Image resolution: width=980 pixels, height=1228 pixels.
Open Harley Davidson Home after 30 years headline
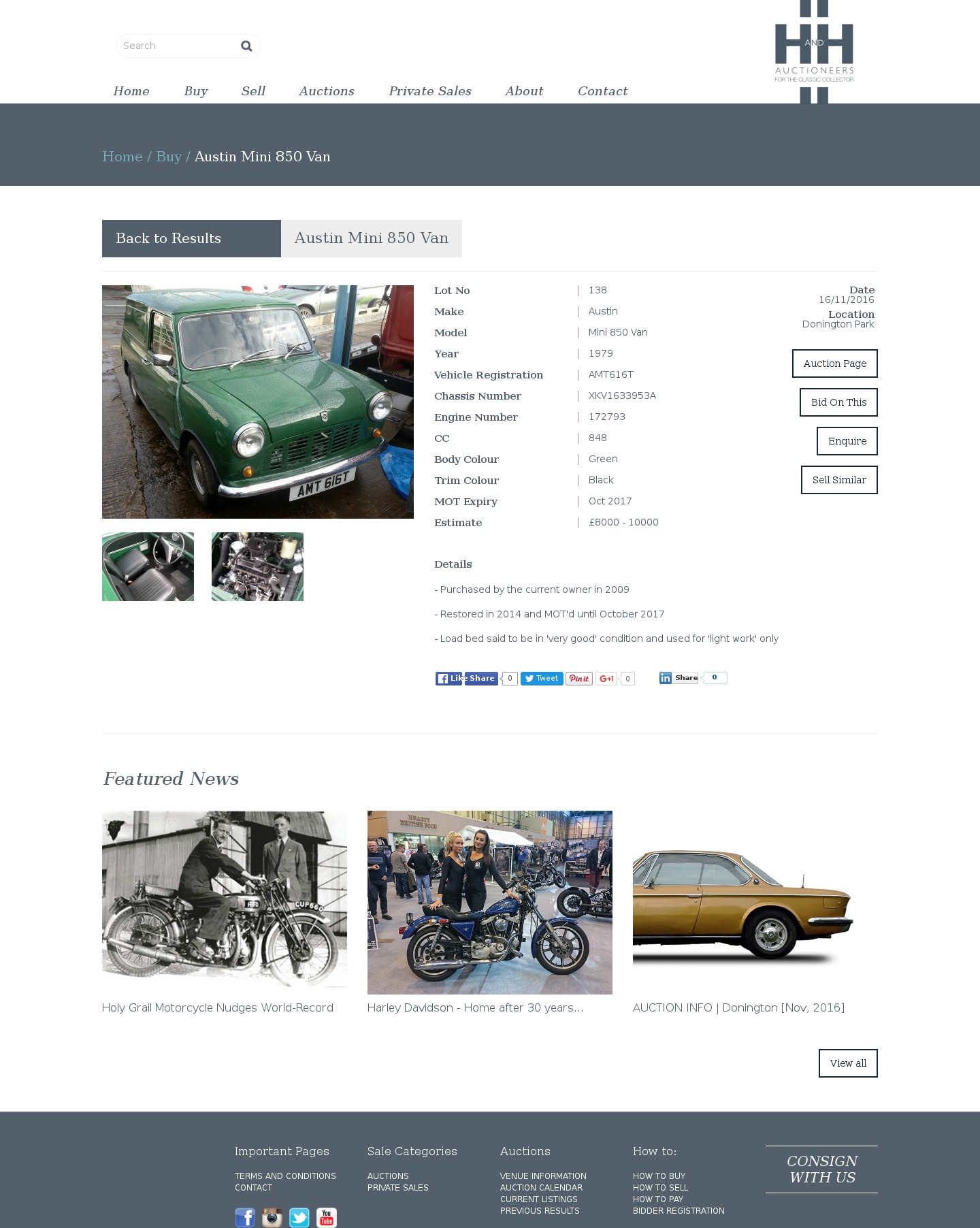click(476, 1007)
